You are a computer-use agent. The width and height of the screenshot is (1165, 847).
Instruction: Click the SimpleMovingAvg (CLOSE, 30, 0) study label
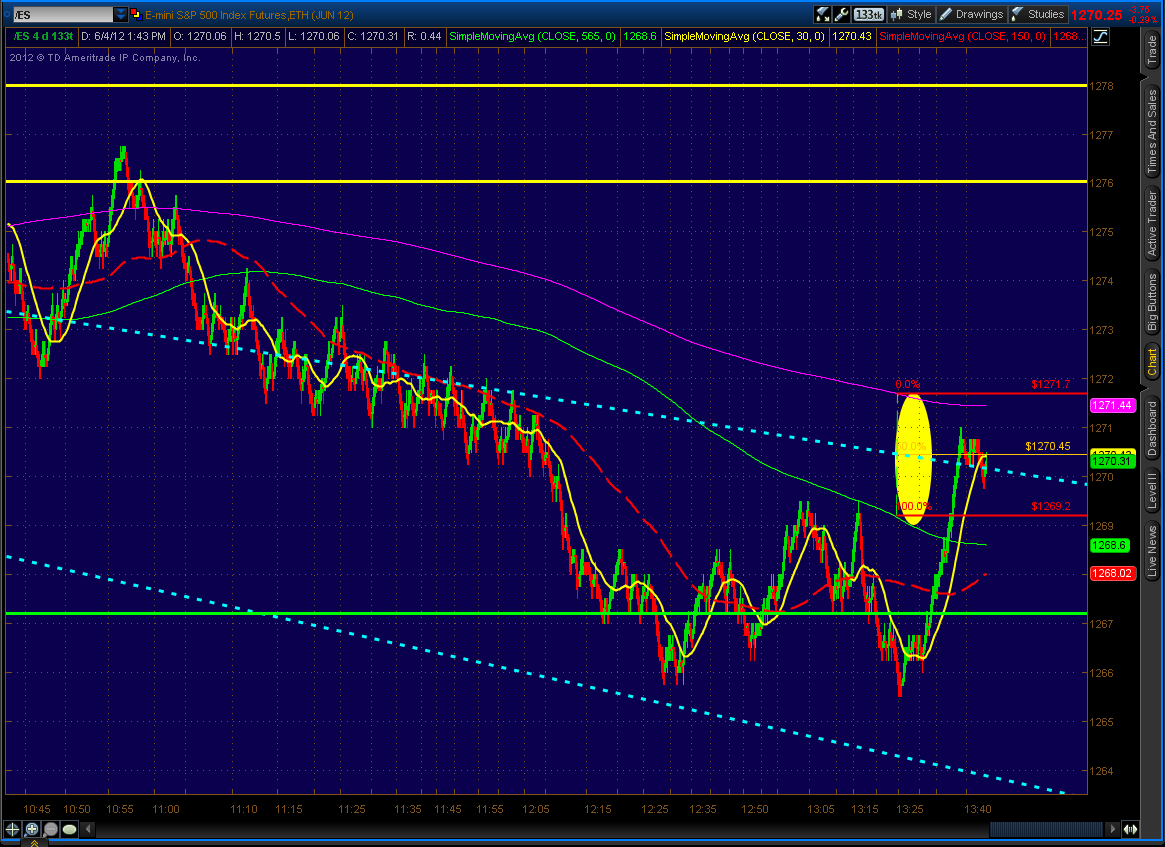tap(744, 36)
